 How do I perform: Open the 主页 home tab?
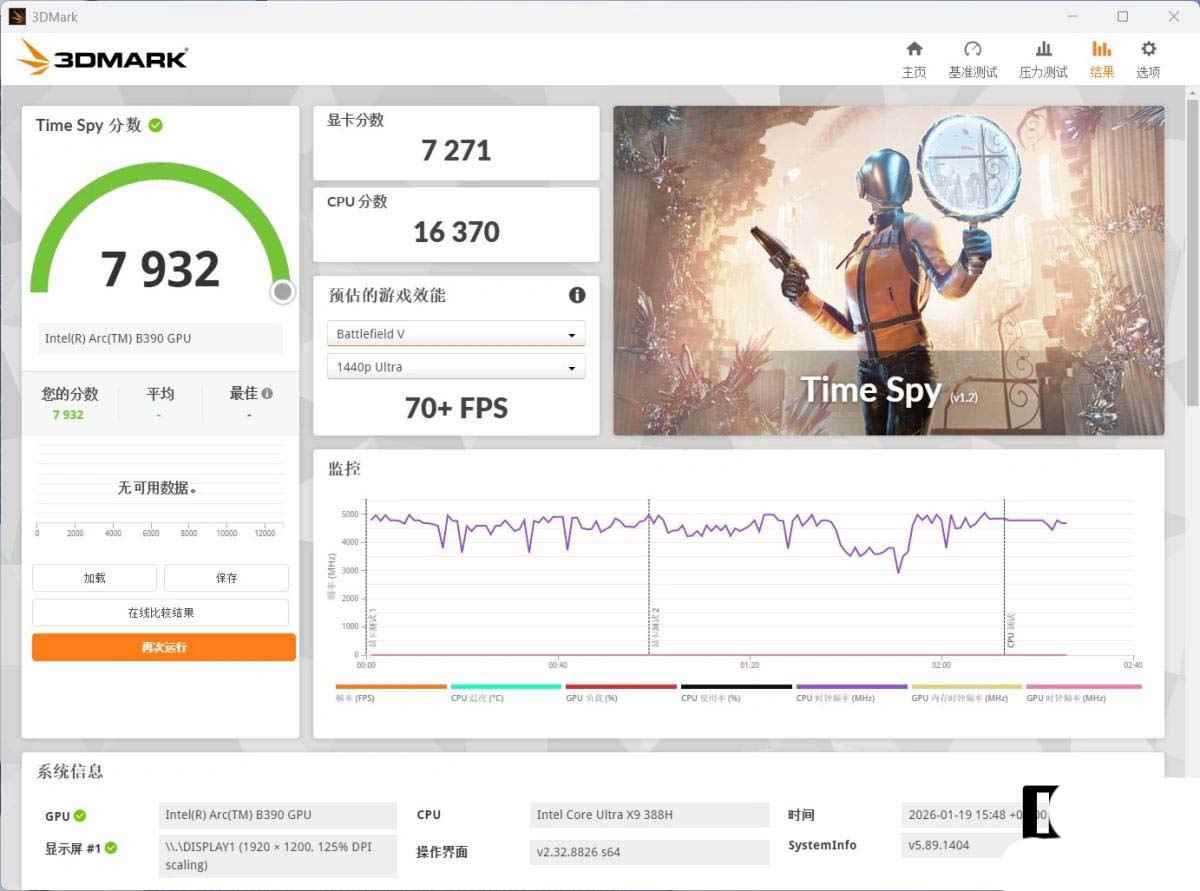[914, 60]
